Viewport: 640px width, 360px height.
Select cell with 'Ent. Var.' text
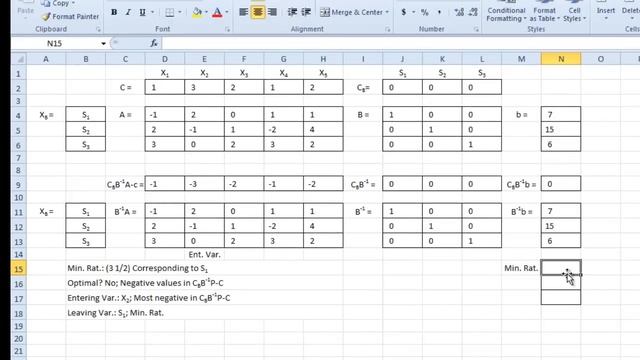pyautogui.click(x=204, y=254)
